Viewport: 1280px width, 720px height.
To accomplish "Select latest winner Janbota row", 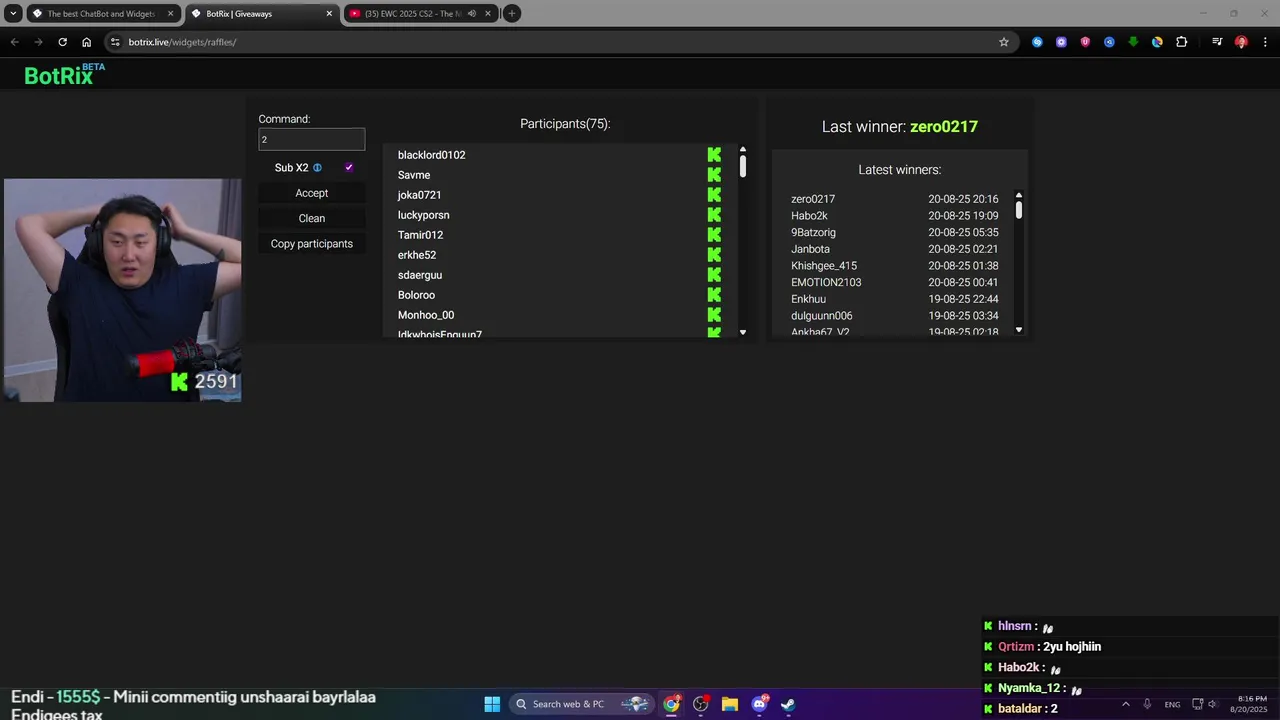I will 895,249.
